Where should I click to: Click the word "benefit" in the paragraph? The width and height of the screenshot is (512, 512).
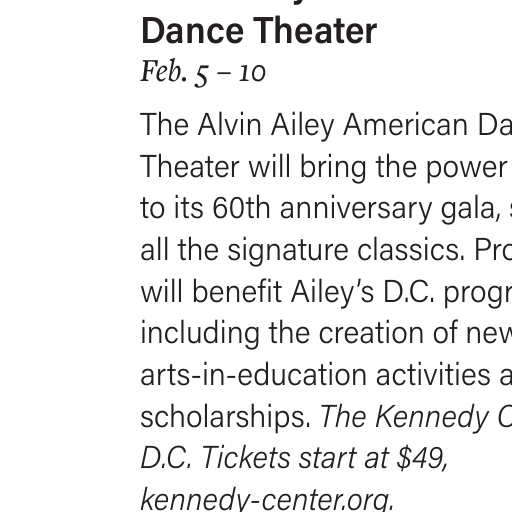(237, 291)
